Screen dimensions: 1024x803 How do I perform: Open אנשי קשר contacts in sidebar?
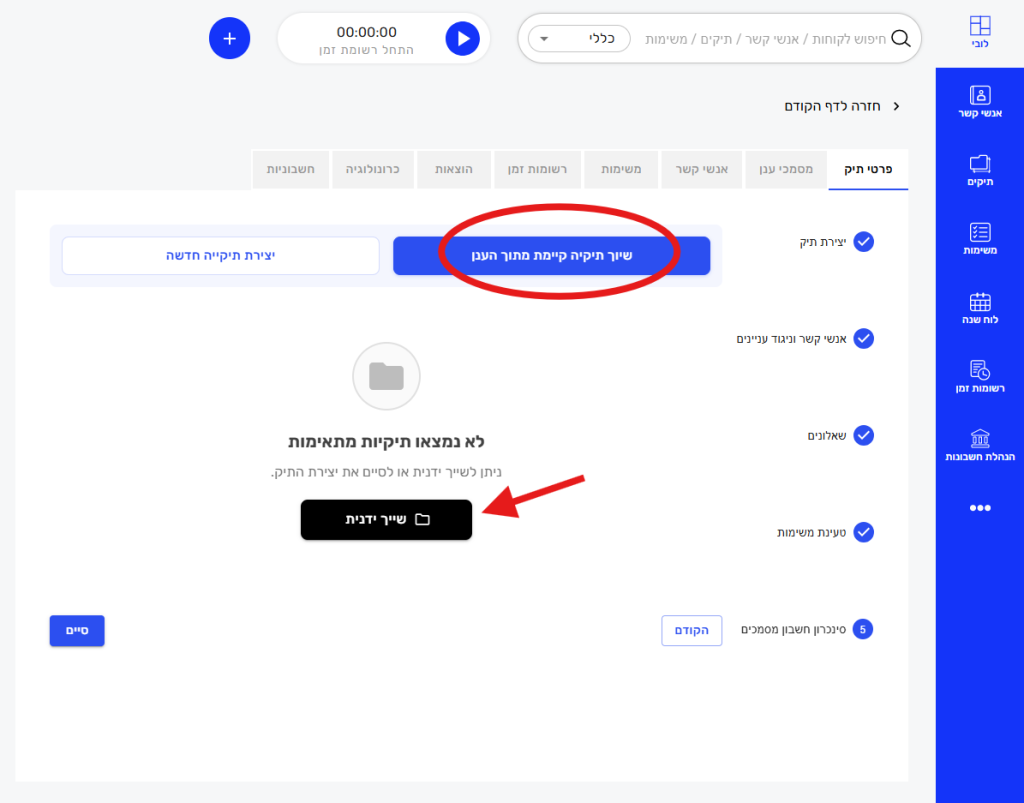(980, 102)
